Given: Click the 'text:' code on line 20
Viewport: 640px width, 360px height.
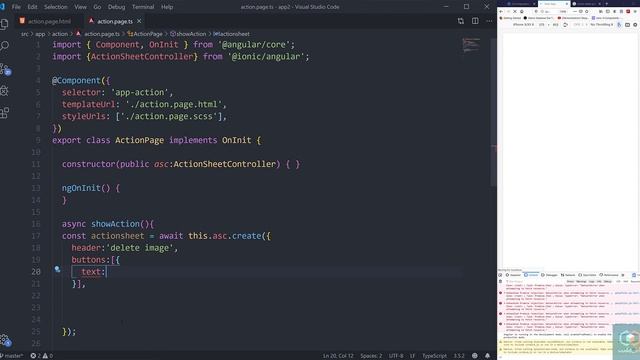Looking at the screenshot, I should click(93, 272).
